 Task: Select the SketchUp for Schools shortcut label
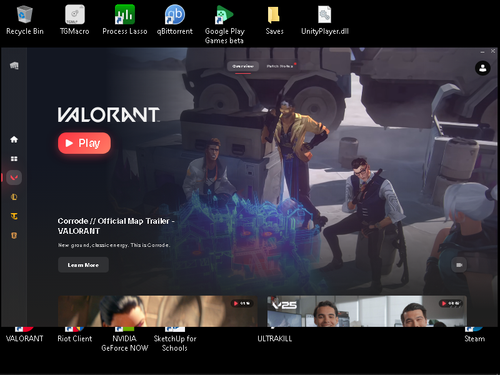(175, 343)
